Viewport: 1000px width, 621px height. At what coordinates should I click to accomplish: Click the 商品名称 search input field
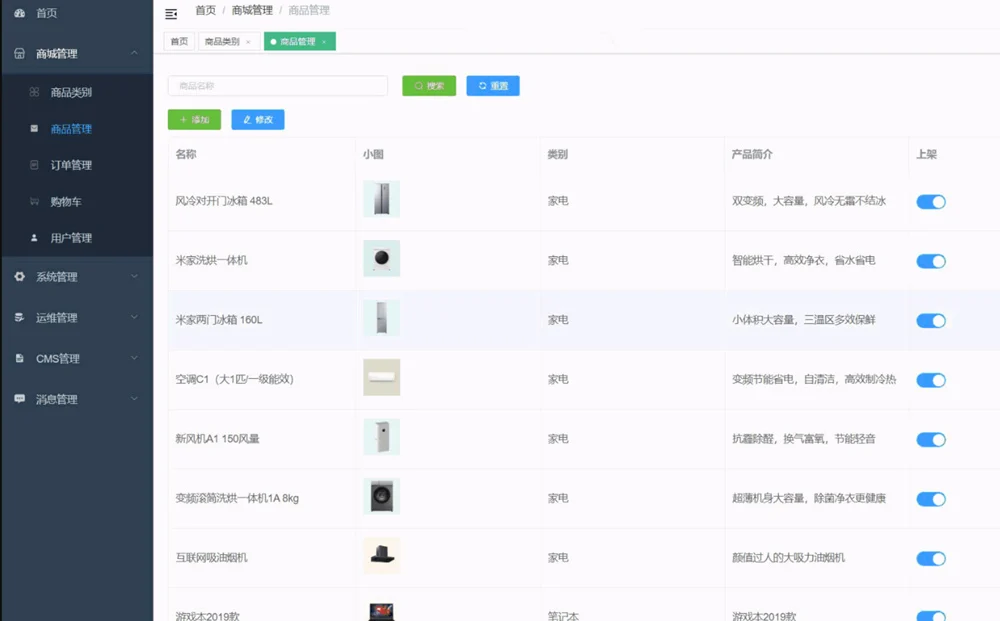point(277,86)
